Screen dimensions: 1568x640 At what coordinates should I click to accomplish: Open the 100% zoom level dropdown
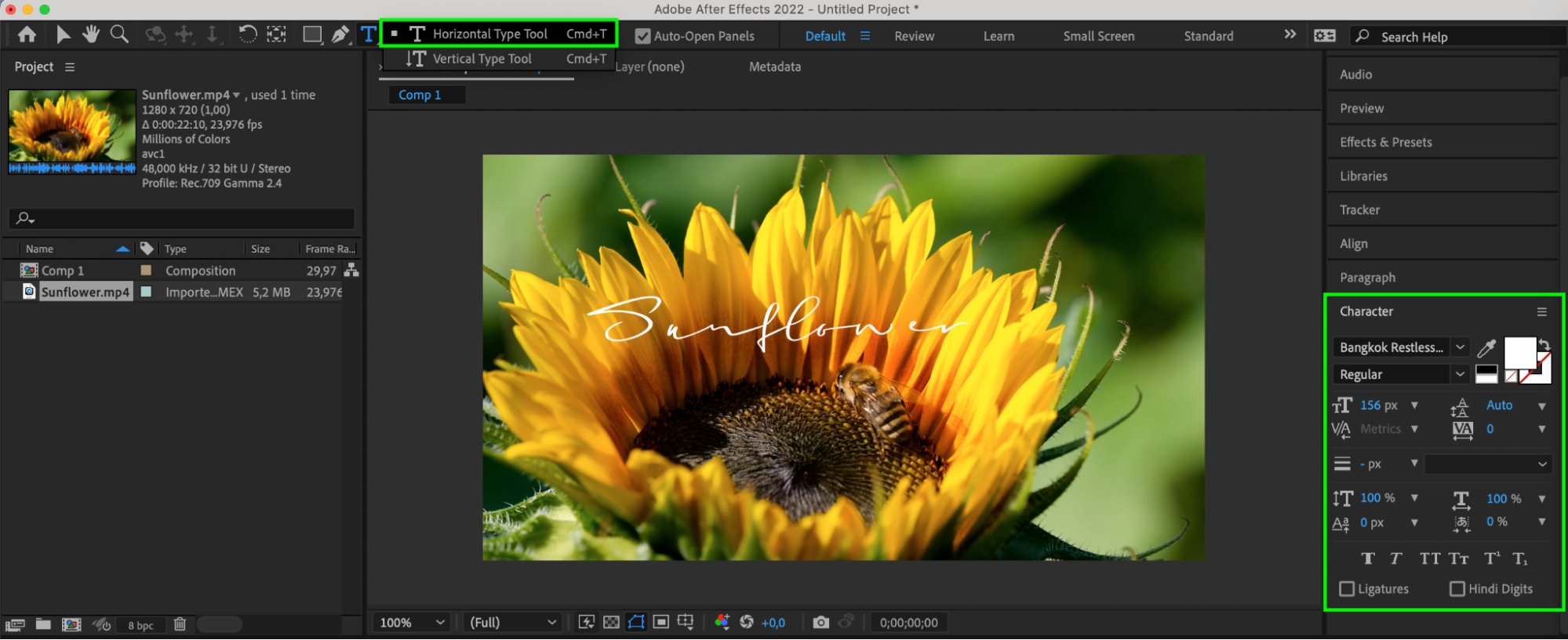pos(413,622)
